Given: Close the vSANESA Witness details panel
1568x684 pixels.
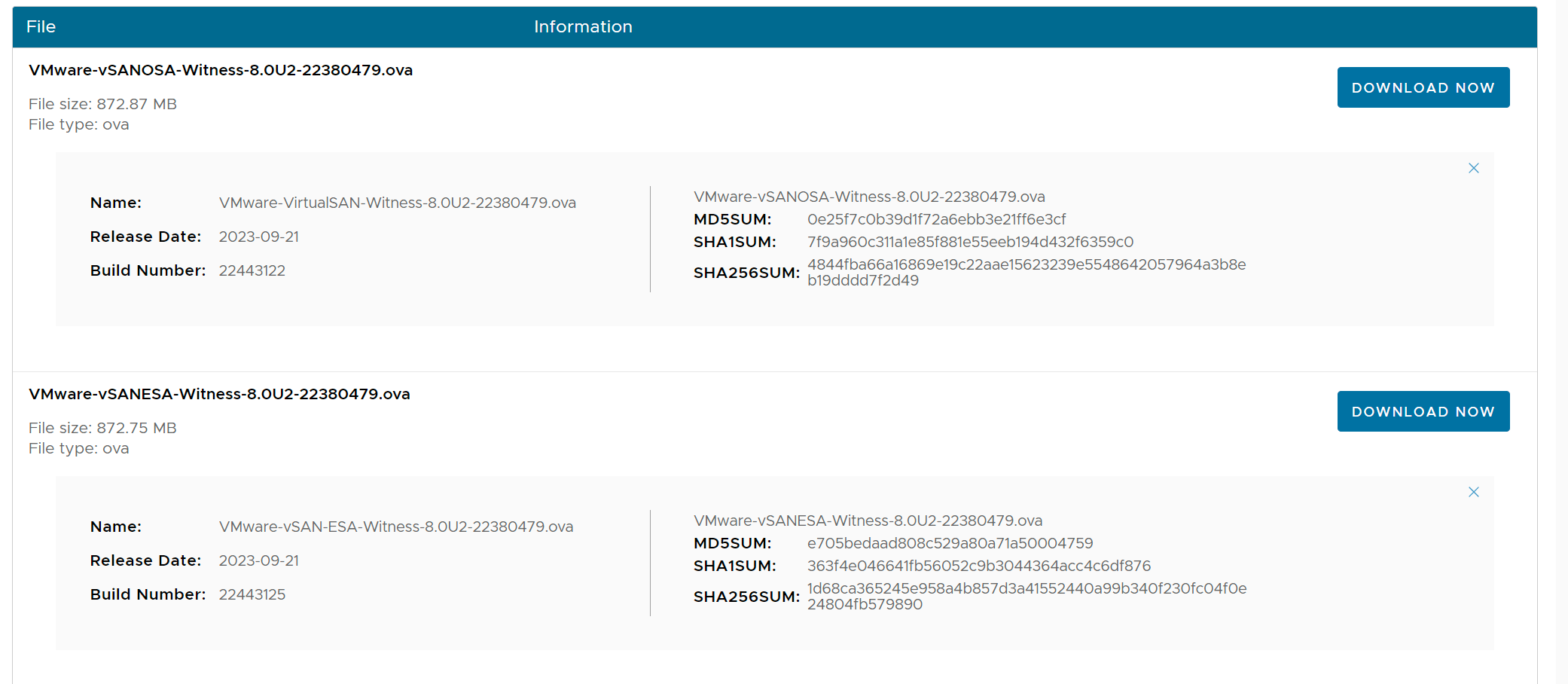Looking at the screenshot, I should coord(1473,492).
